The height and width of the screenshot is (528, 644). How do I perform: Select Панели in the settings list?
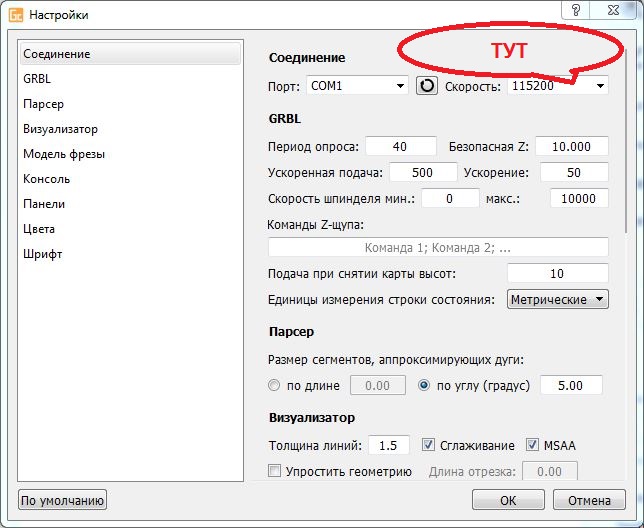[130, 204]
